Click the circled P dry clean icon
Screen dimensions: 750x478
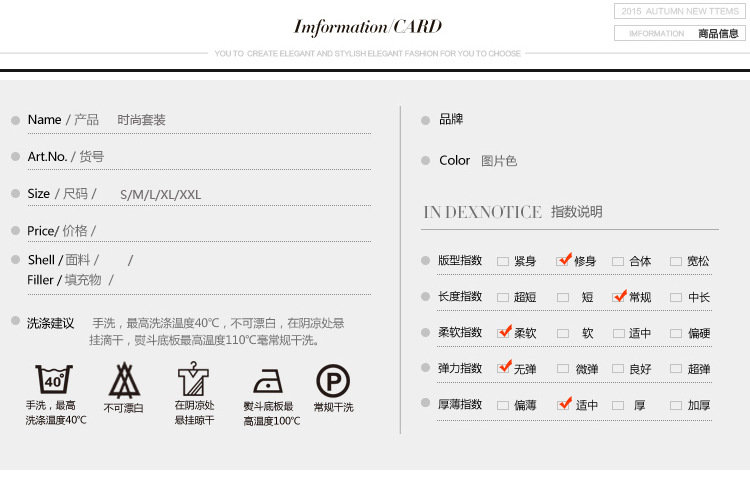(x=333, y=381)
